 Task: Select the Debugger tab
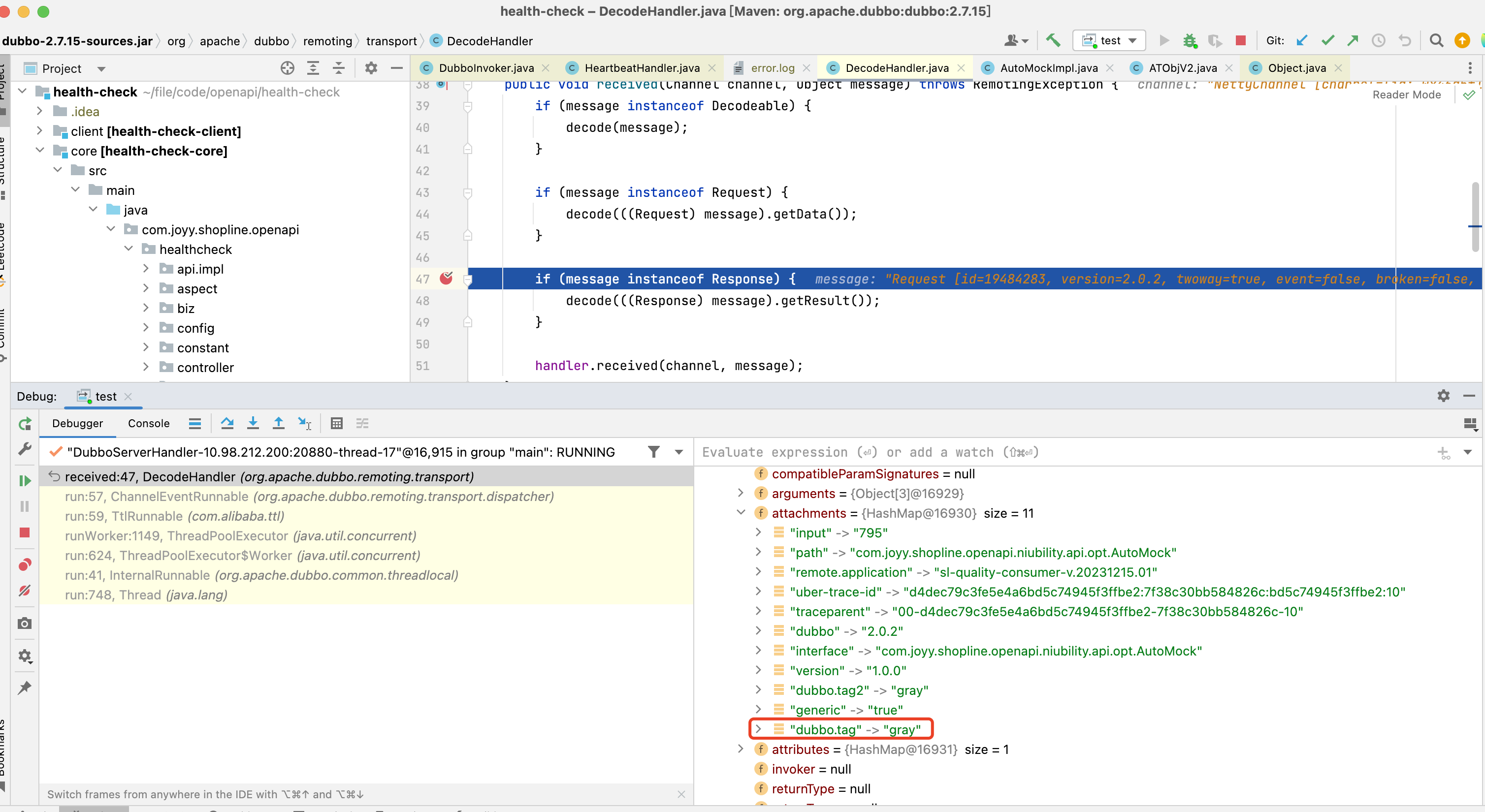click(77, 423)
